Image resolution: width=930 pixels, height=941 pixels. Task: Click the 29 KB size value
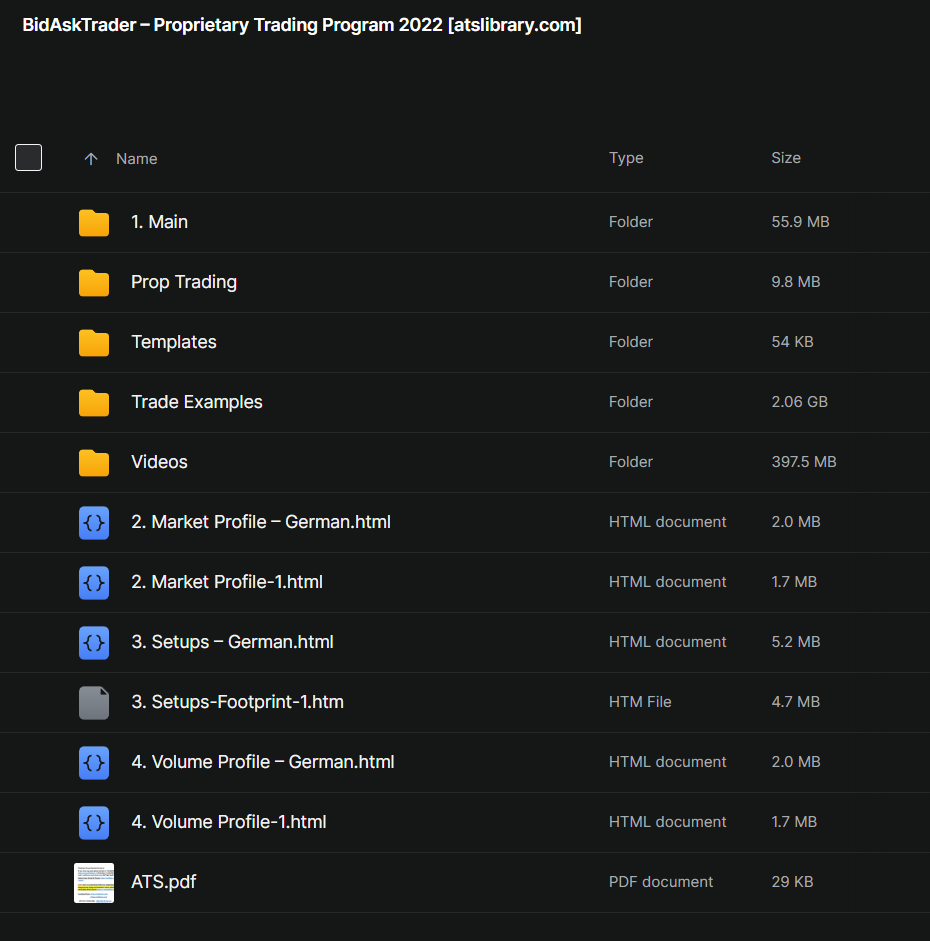792,882
